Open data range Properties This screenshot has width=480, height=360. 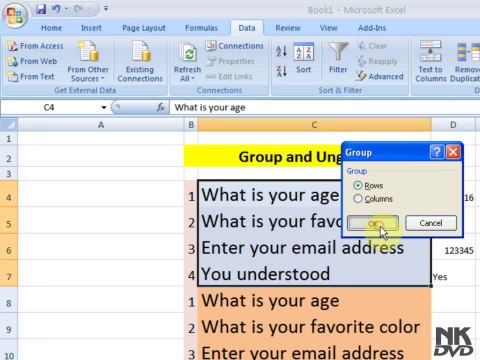(230, 61)
